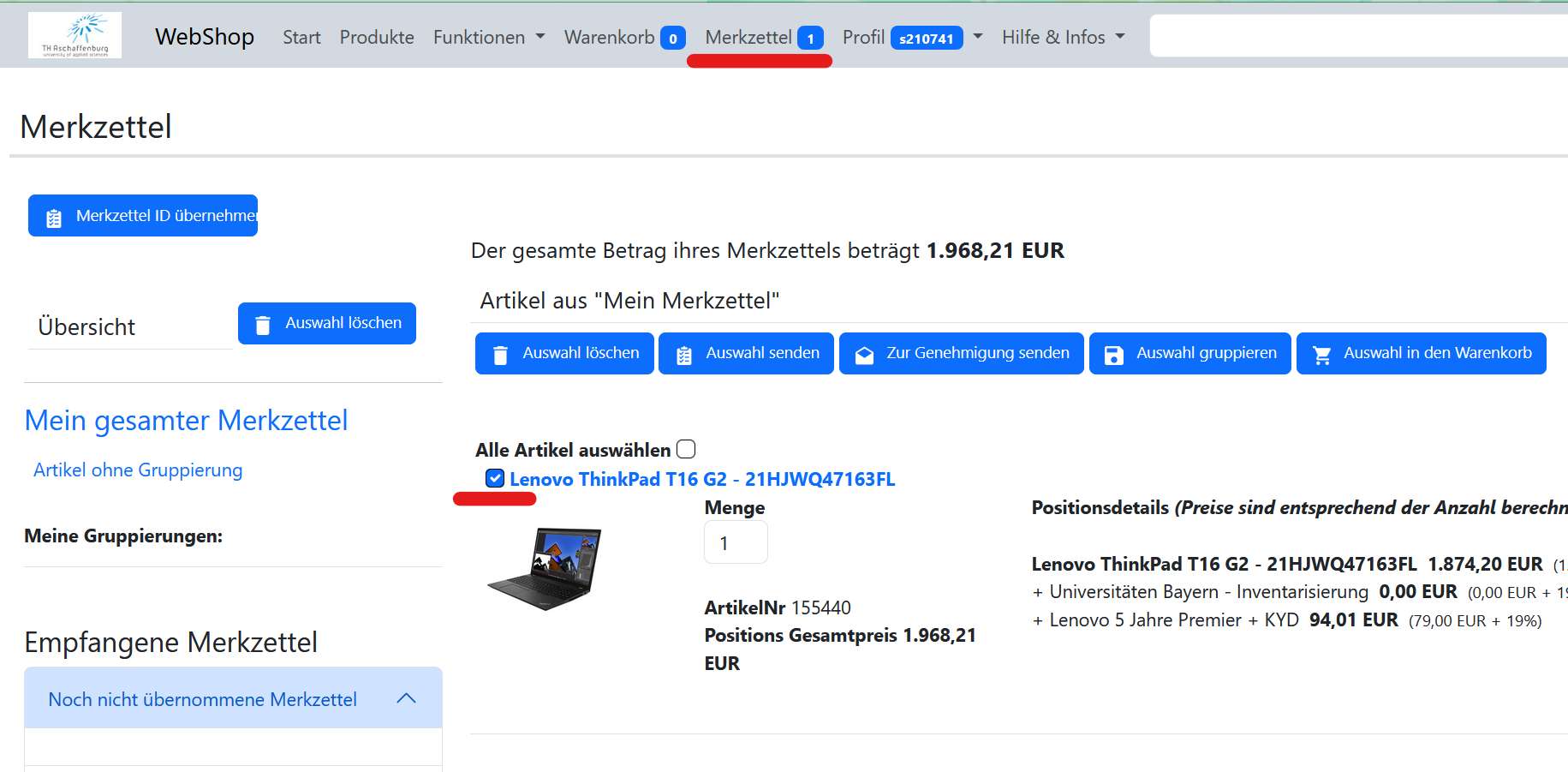This screenshot has width=1568, height=772.
Task: Click the Empfangene Merkzettel heading
Action: tap(170, 642)
